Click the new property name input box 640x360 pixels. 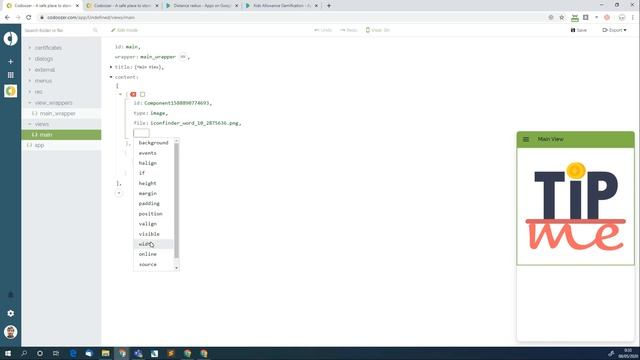pyautogui.click(x=141, y=133)
